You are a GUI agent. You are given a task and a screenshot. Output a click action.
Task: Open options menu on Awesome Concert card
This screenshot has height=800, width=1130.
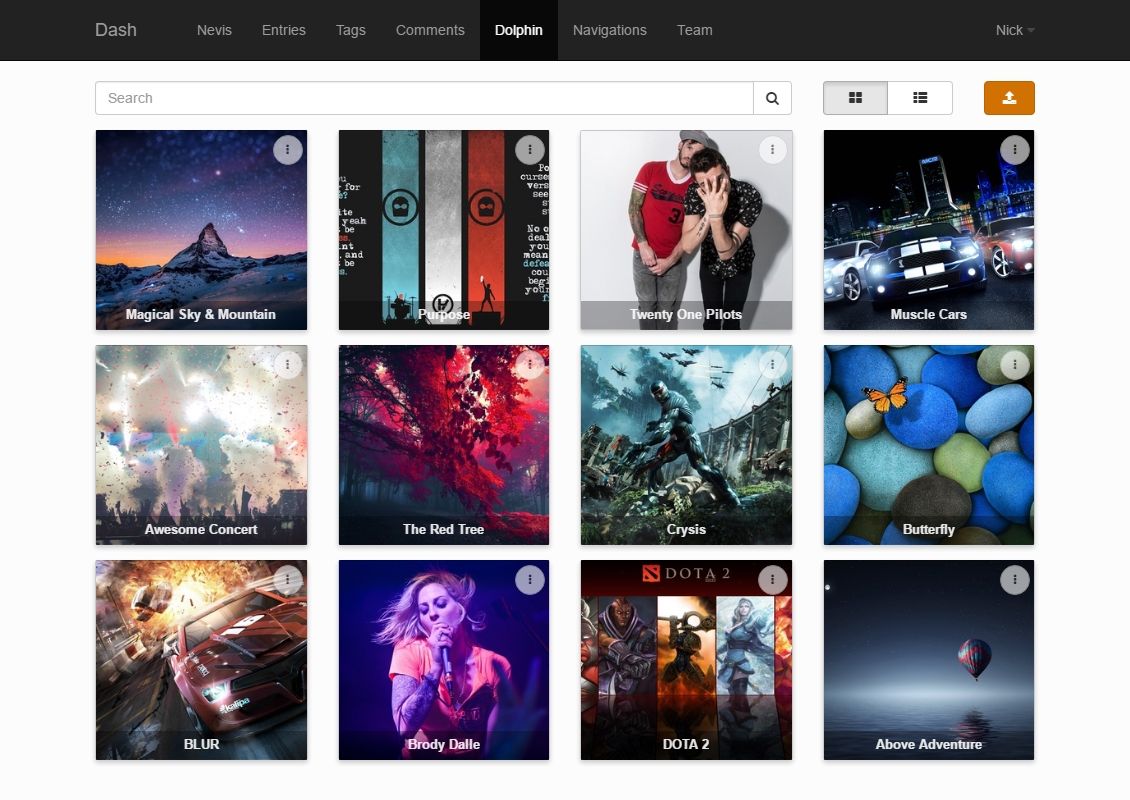pos(288,365)
